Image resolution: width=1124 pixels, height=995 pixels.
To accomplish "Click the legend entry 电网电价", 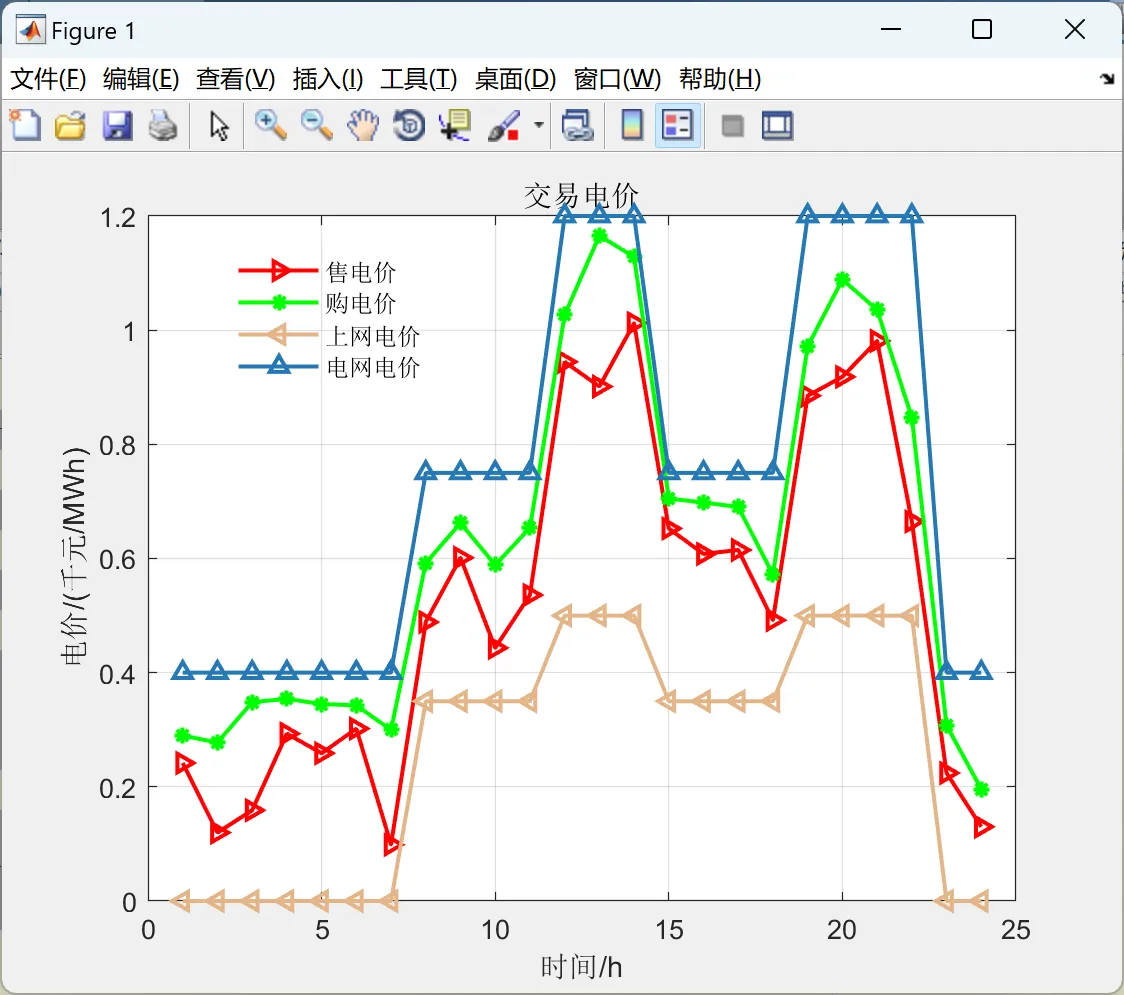I will [373, 368].
